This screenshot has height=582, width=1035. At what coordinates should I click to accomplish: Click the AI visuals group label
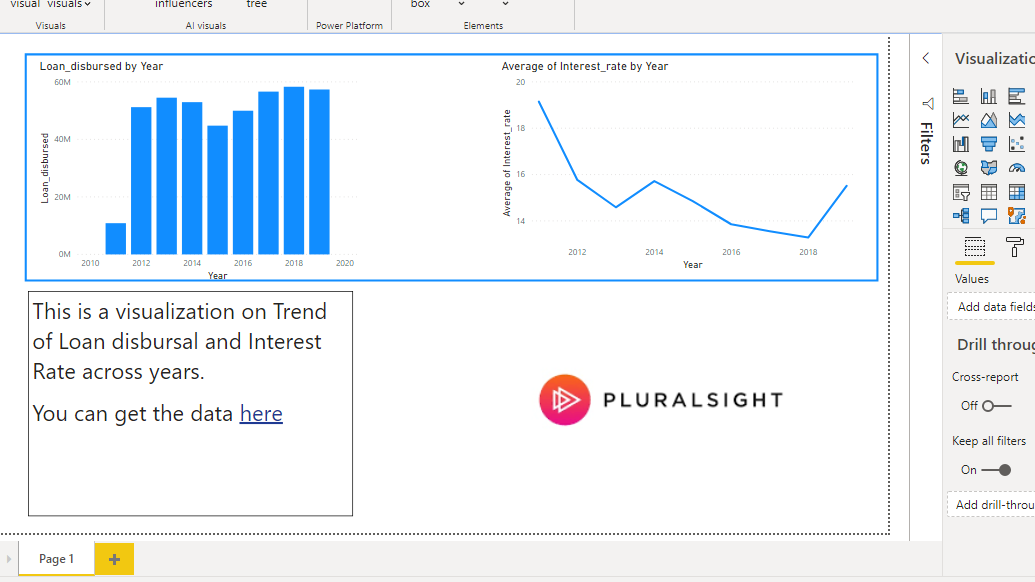206,26
